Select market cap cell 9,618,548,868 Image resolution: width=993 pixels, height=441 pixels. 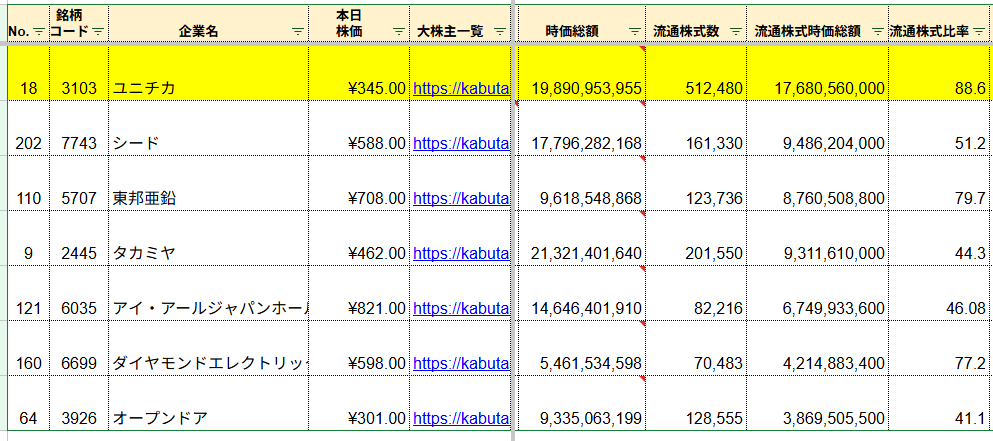click(x=581, y=184)
